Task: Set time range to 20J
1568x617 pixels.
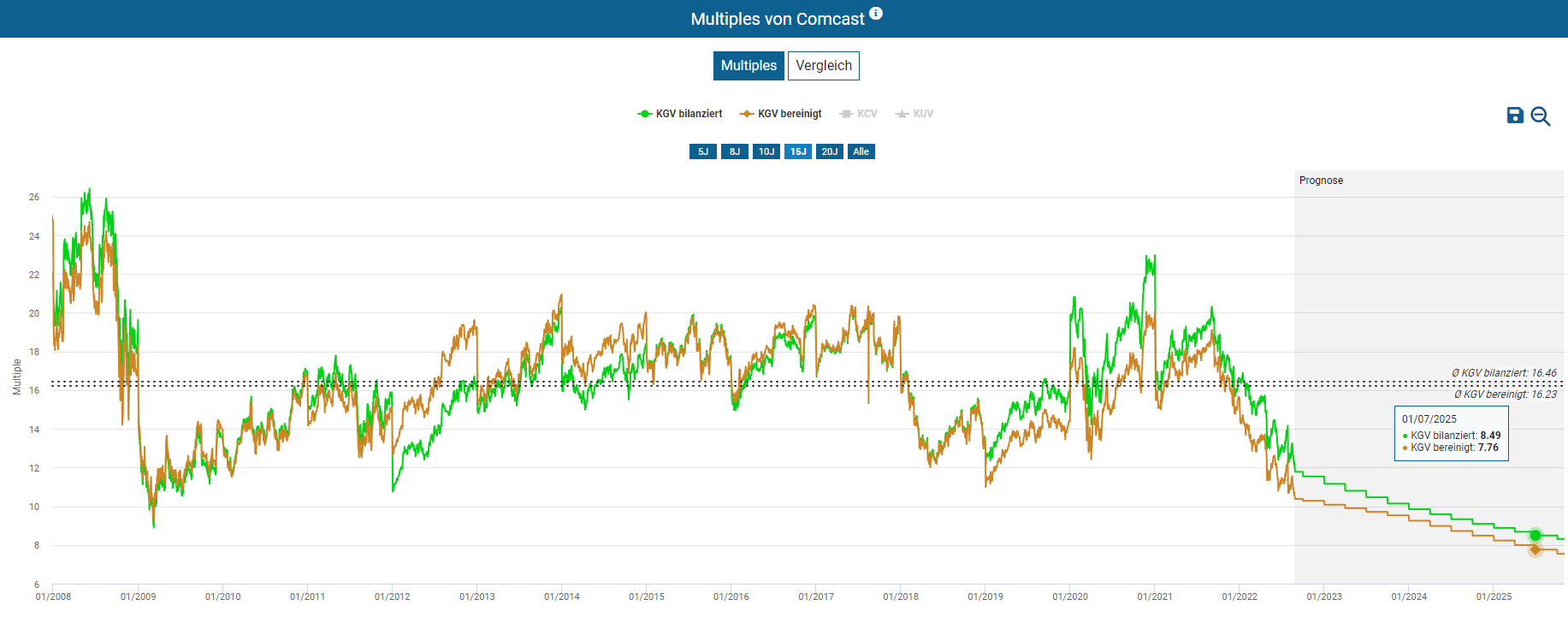Action: pyautogui.click(x=830, y=151)
